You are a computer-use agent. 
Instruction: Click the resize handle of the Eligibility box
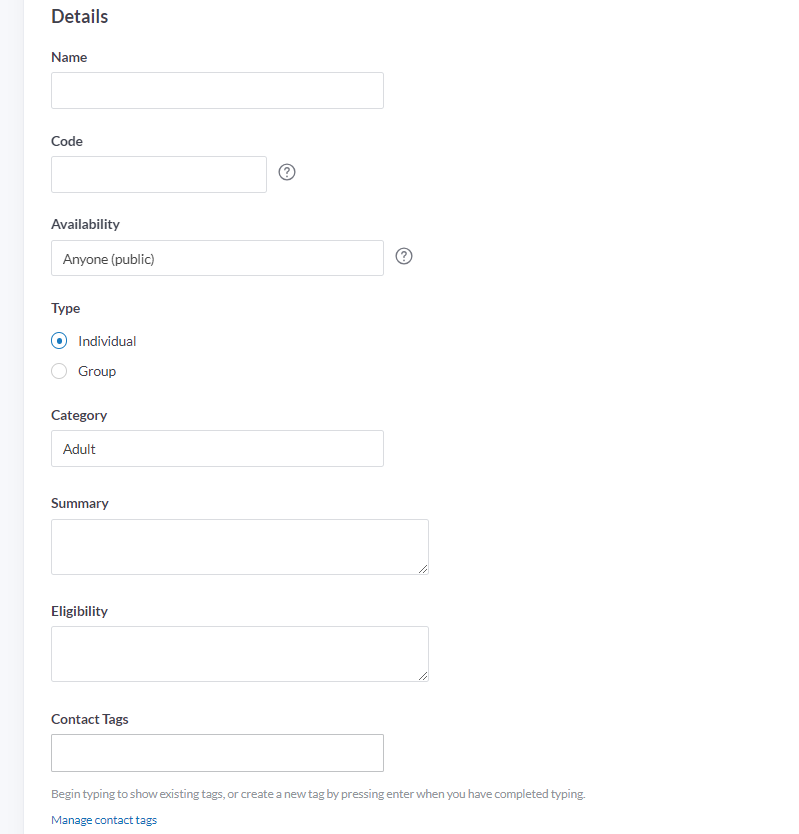424,676
